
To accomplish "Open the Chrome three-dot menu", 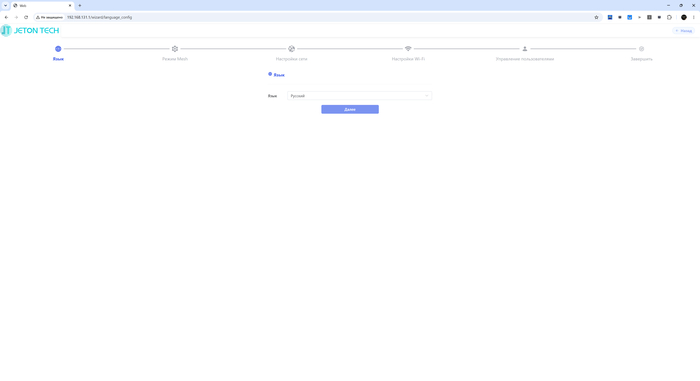I will 694,17.
